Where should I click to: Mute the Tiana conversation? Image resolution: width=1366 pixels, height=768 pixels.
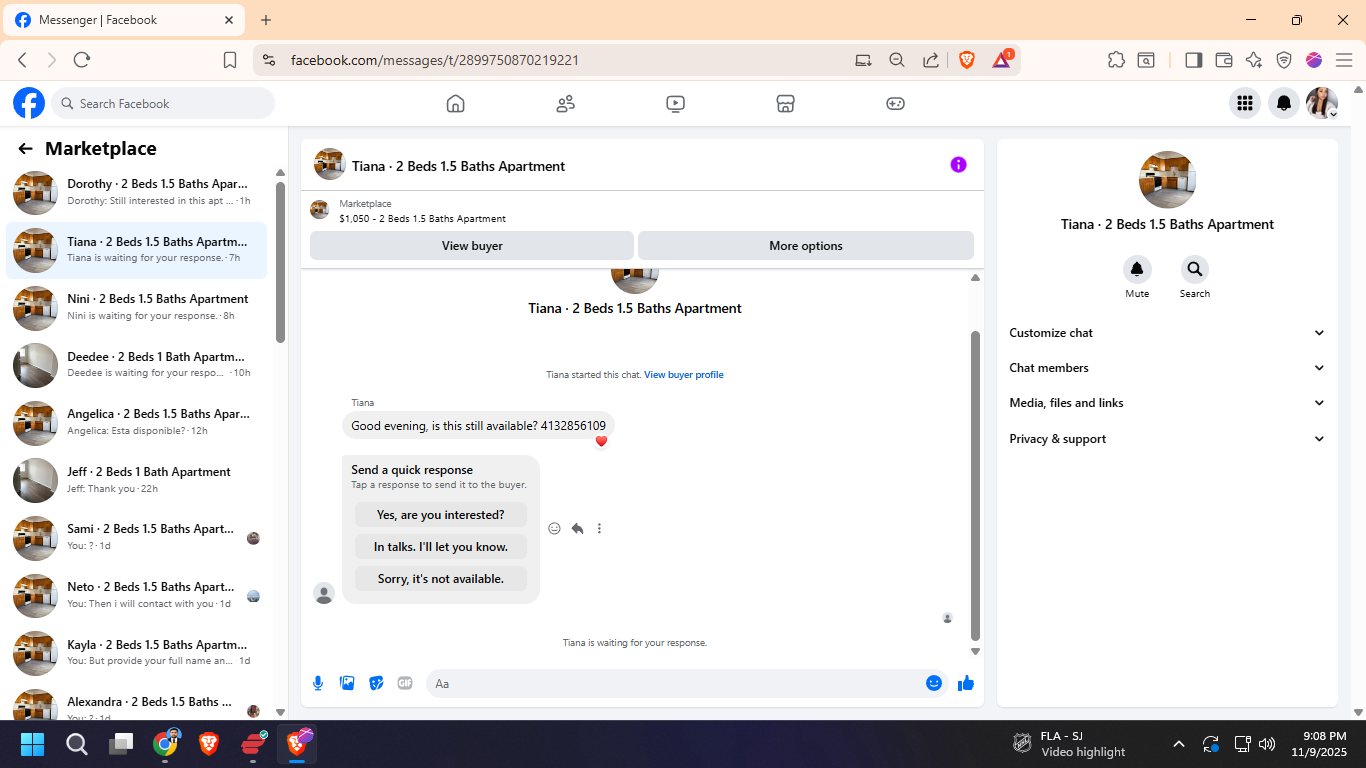pyautogui.click(x=1137, y=269)
